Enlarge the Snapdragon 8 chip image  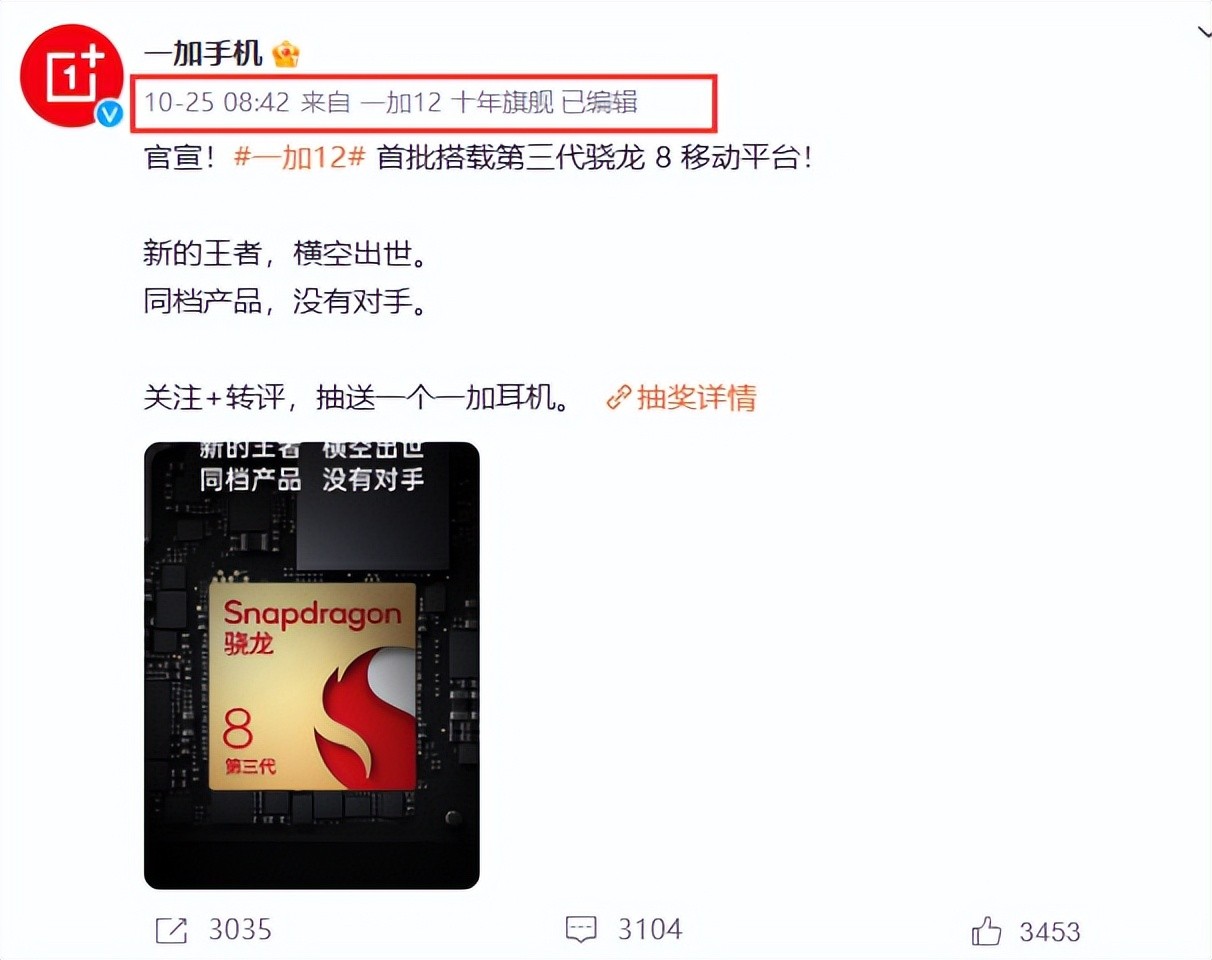click(312, 665)
